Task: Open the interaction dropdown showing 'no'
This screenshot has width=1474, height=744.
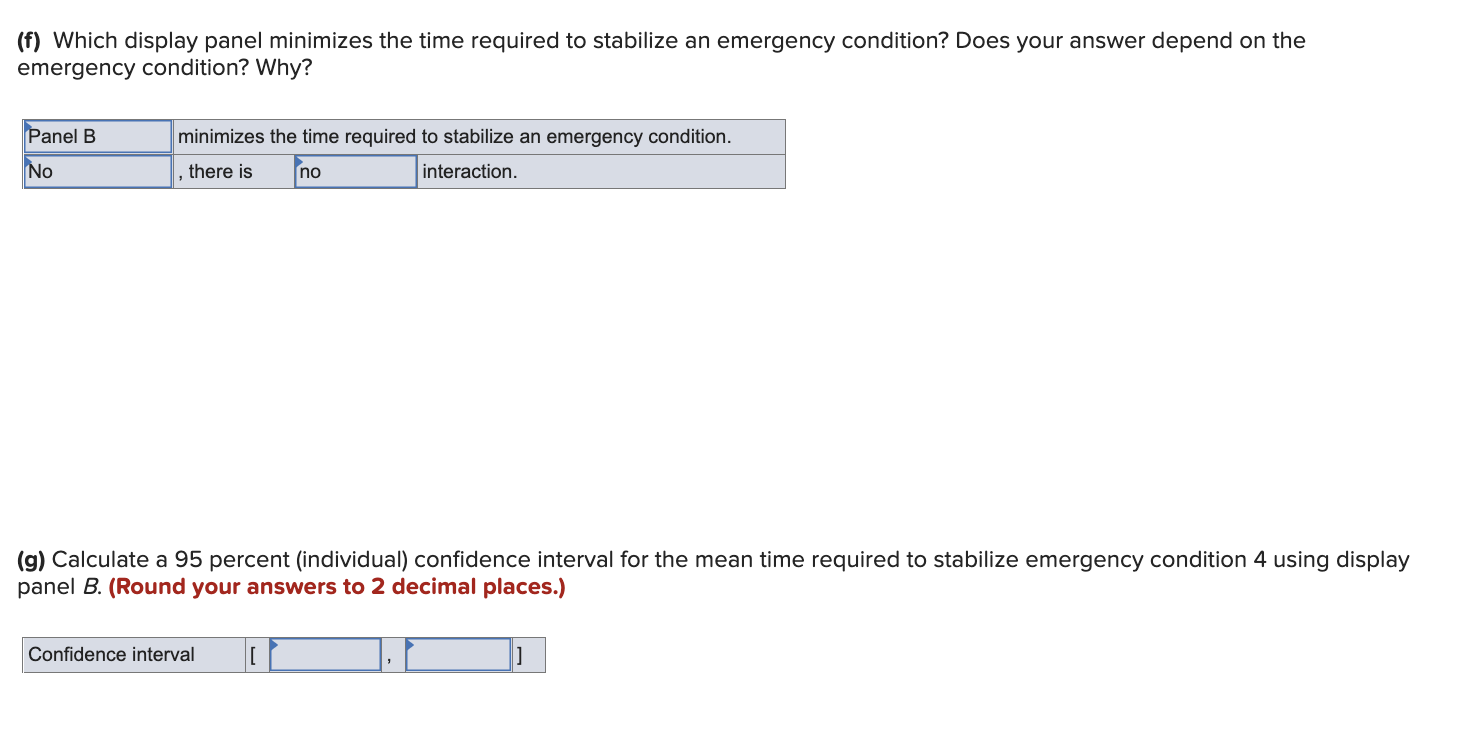Action: tap(354, 171)
